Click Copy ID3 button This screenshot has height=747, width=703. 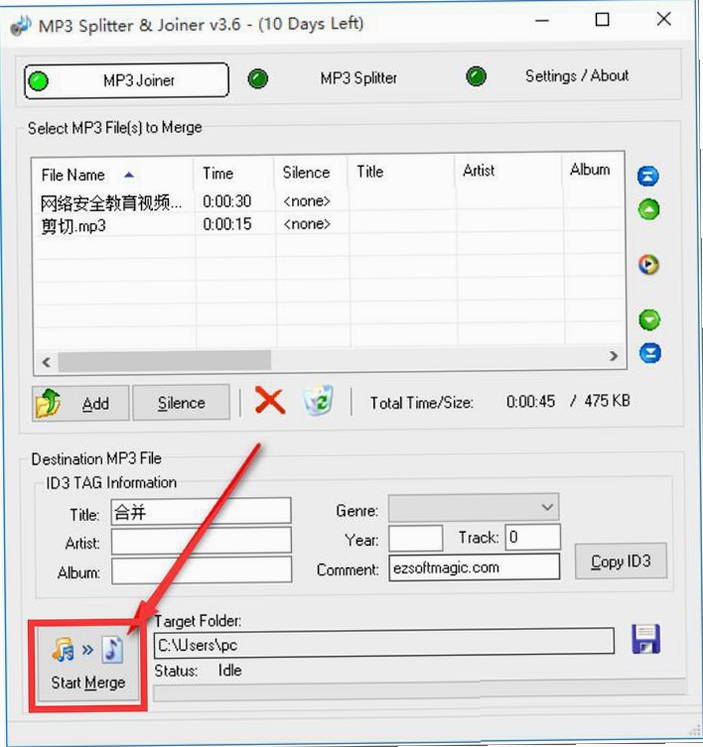[x=621, y=561]
